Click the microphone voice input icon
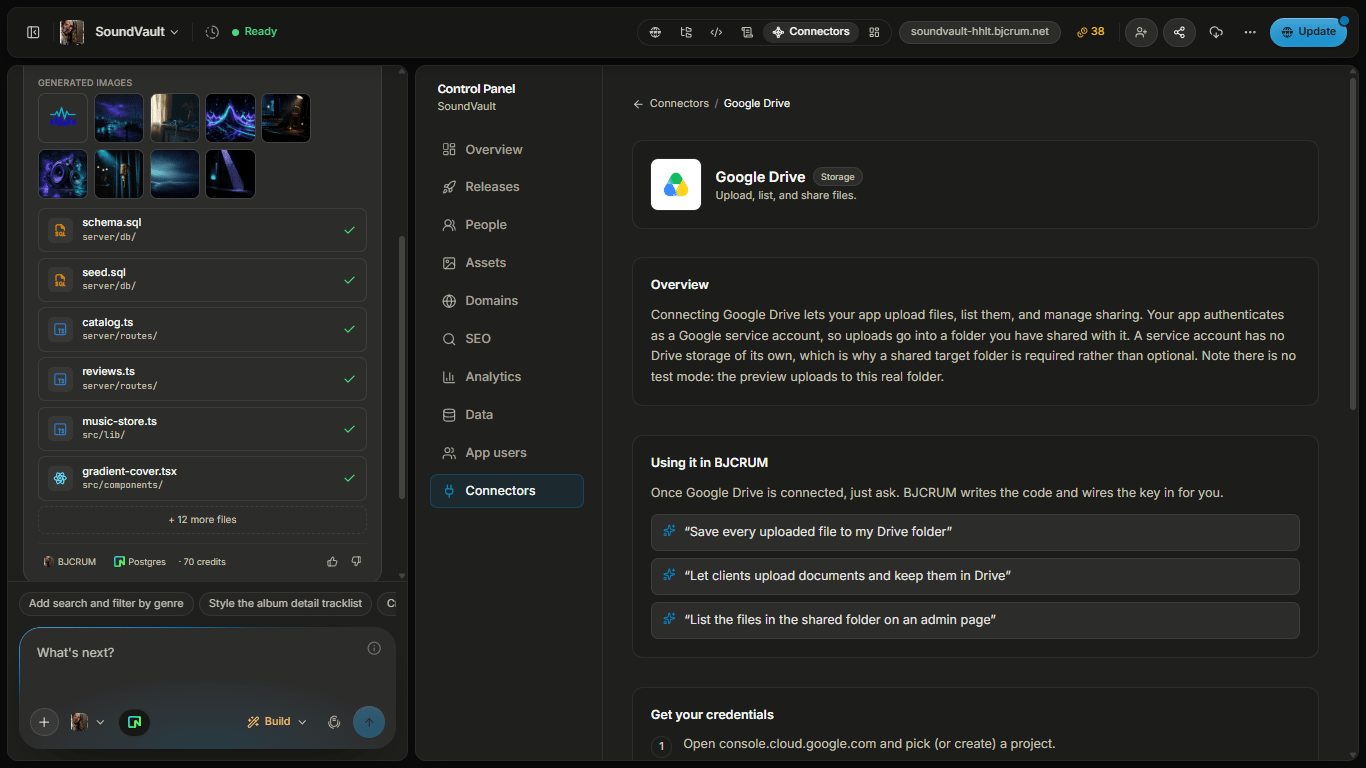This screenshot has width=1366, height=768. pos(335,722)
